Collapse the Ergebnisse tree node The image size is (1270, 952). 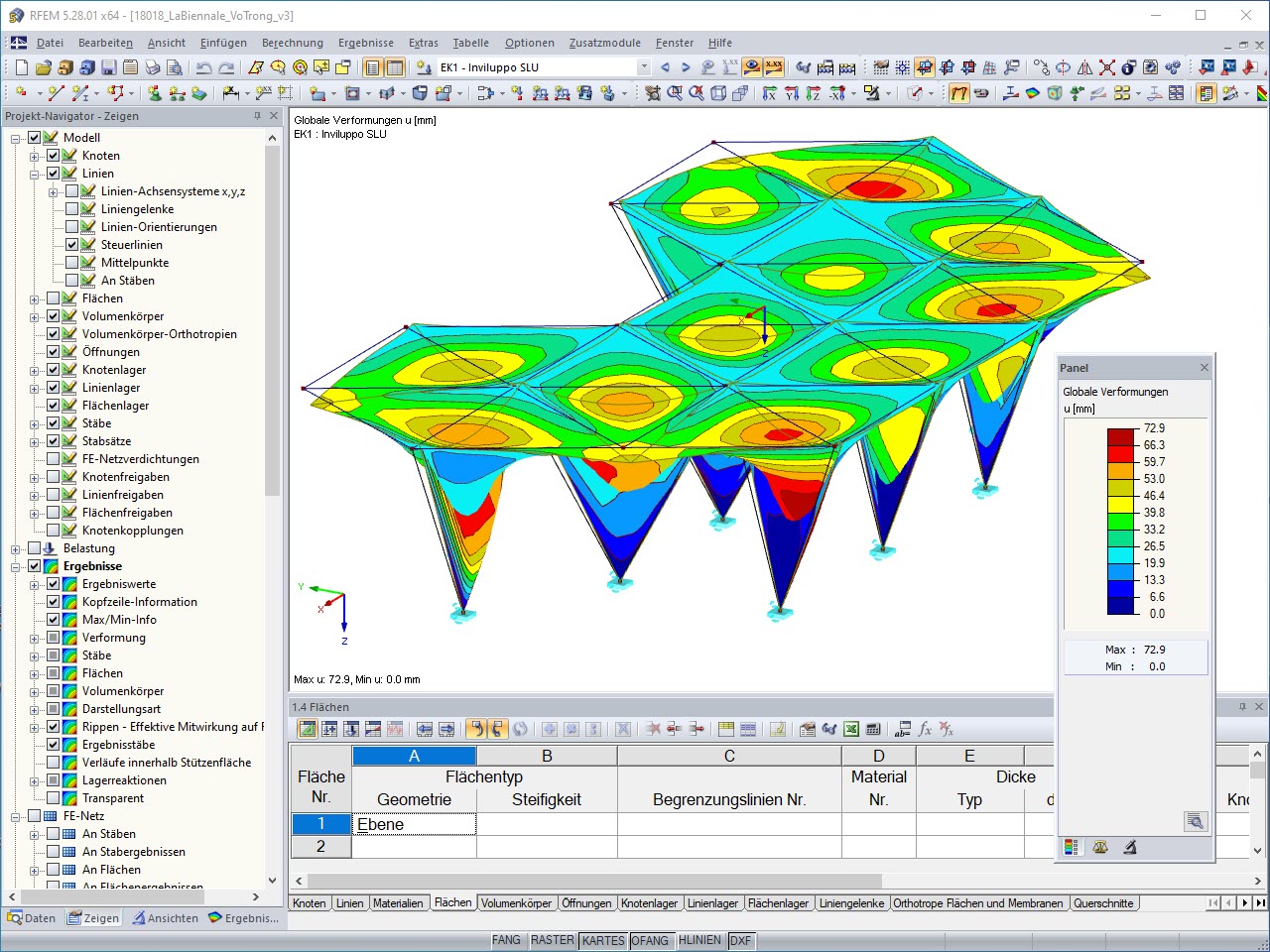(16, 566)
